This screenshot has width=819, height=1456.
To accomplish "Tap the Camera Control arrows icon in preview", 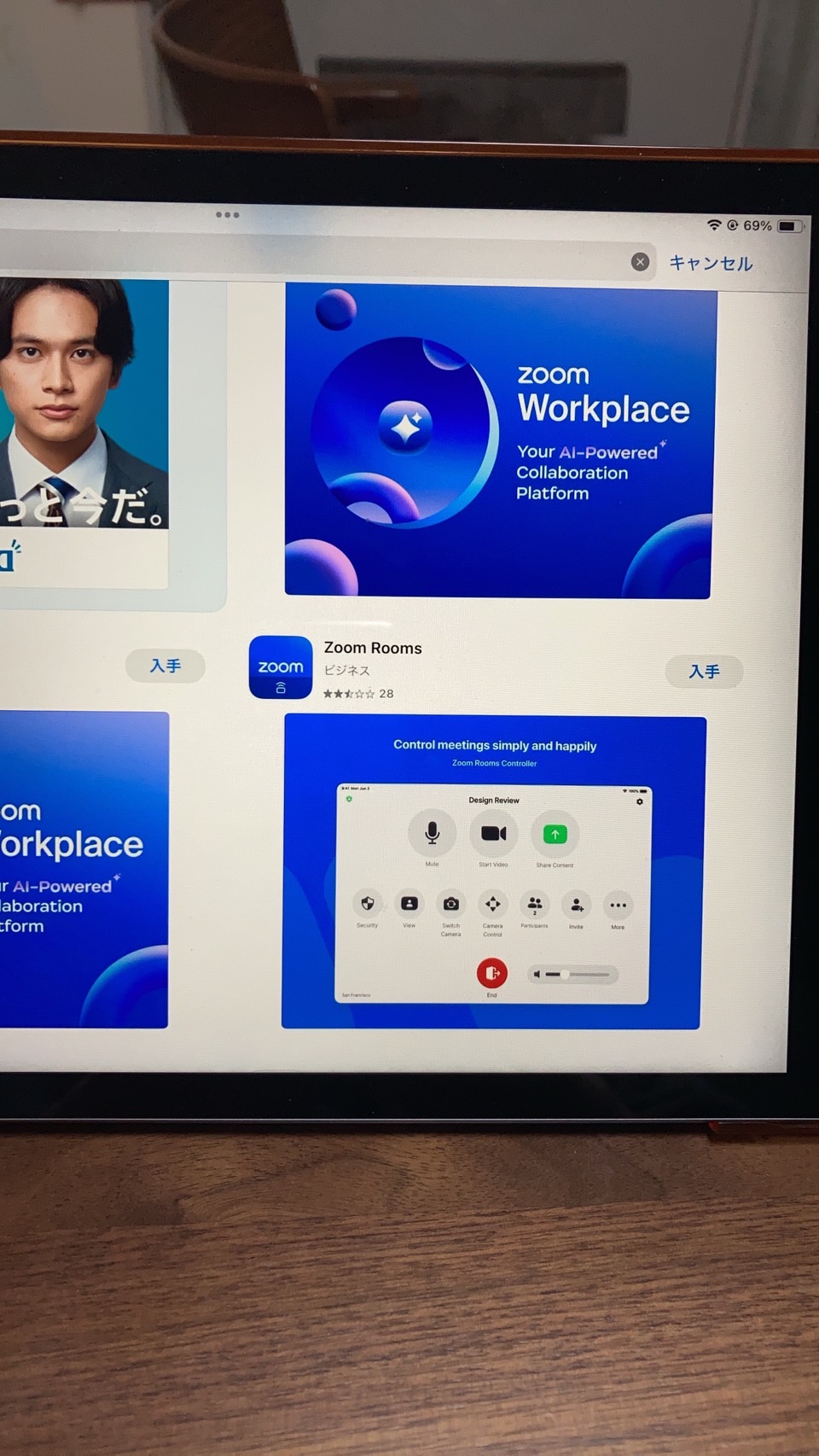I will coord(493,904).
